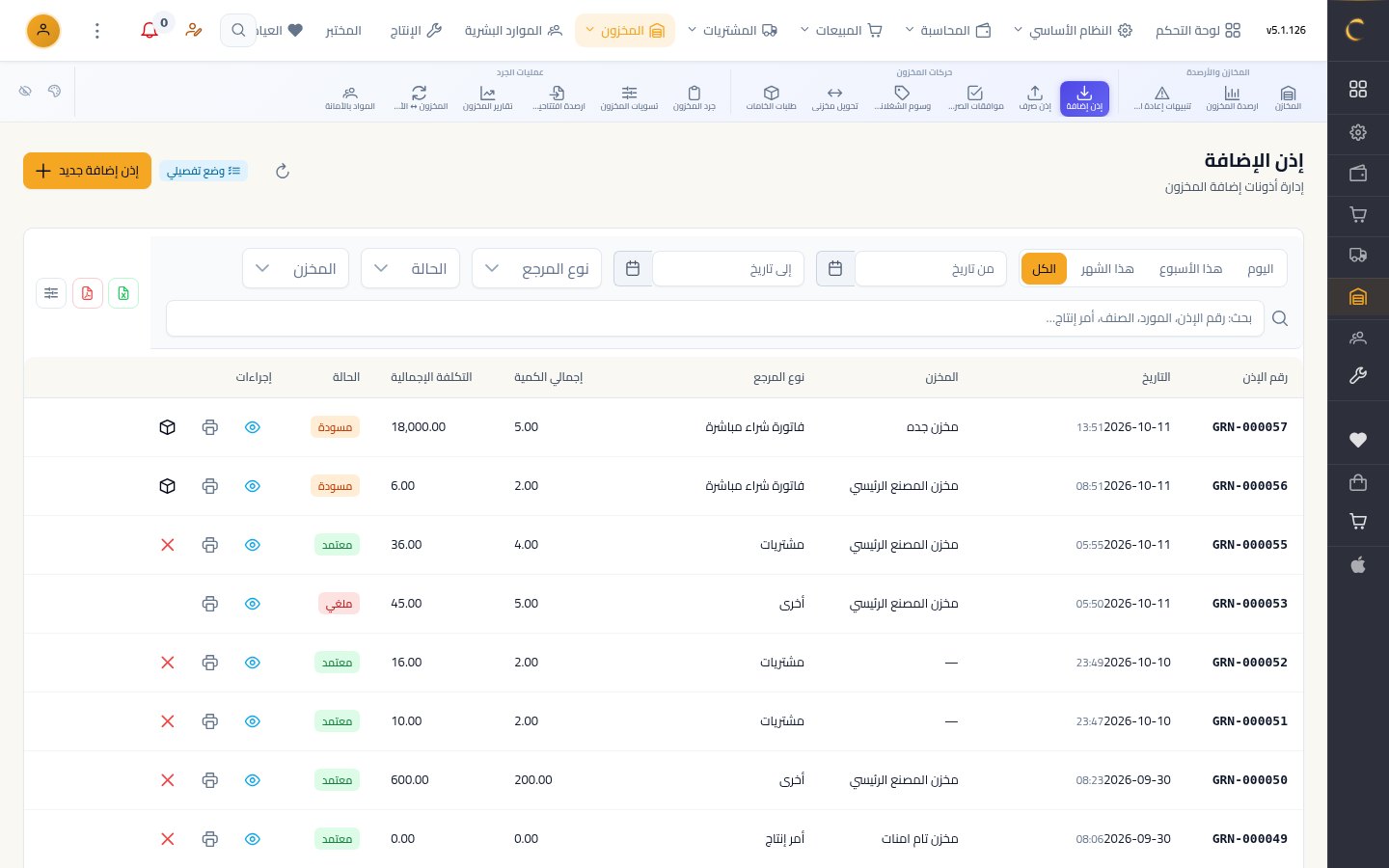The image size is (1389, 868).
Task: Filter by this month (هذا الشهر)
Action: tap(1107, 268)
